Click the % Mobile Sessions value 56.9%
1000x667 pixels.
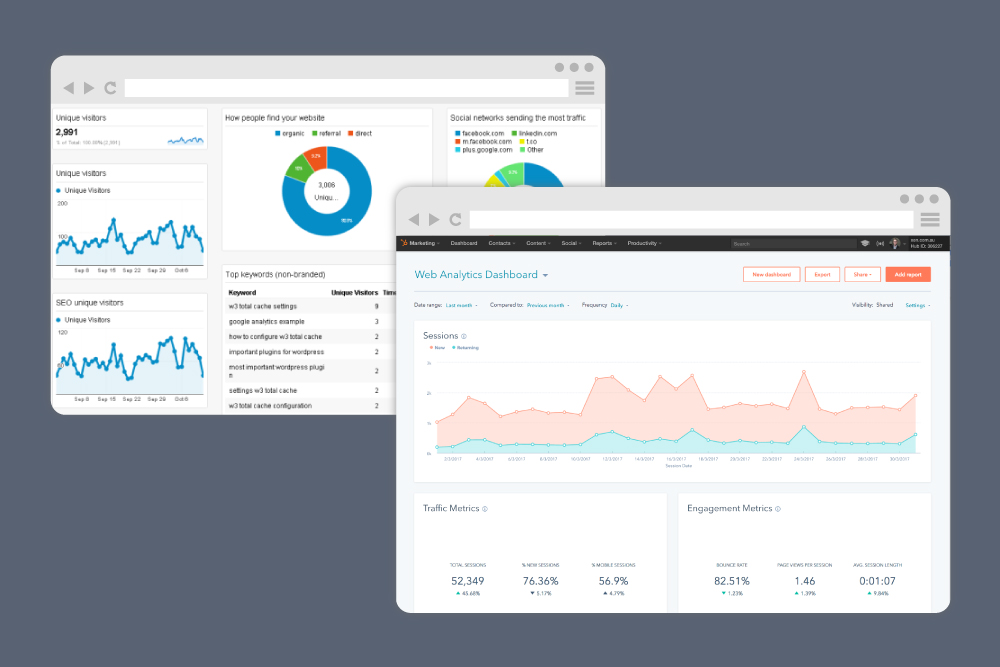[614, 582]
